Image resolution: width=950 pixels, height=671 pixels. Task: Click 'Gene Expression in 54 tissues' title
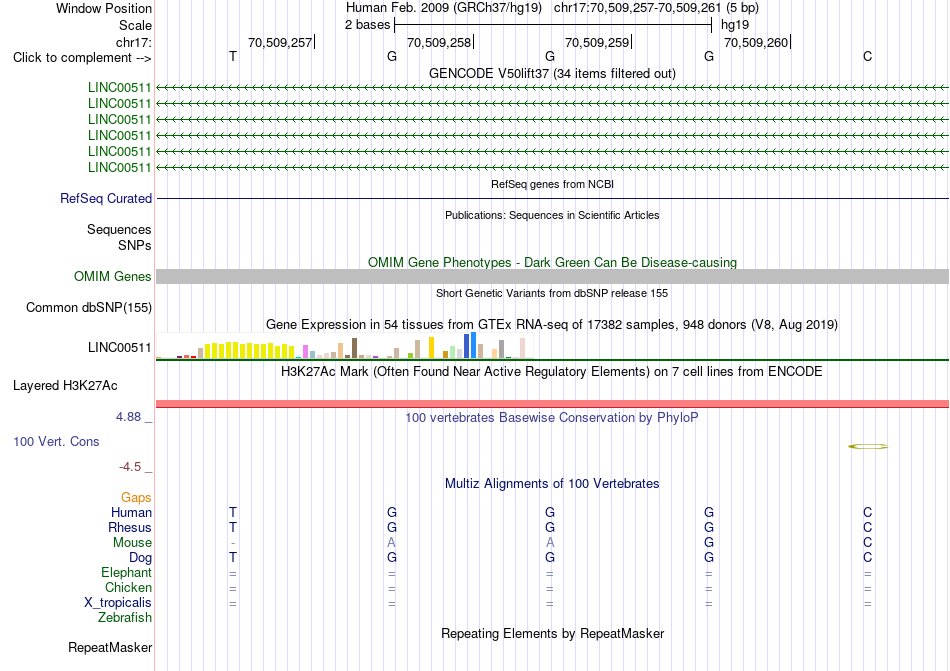coord(552,325)
